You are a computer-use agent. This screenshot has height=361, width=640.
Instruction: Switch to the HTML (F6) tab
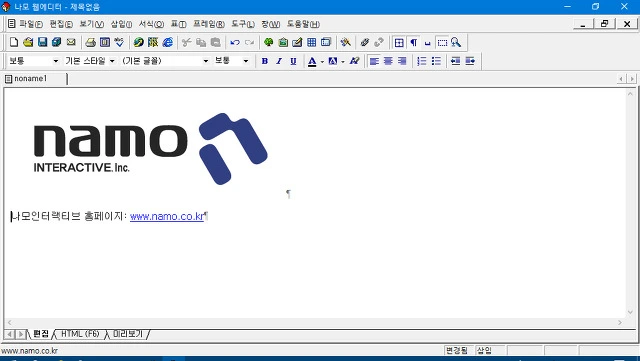tap(80, 334)
